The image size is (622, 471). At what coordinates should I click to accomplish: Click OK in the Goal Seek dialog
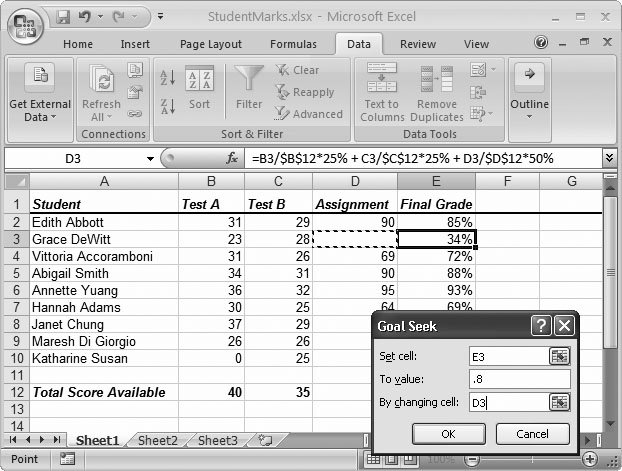[447, 433]
